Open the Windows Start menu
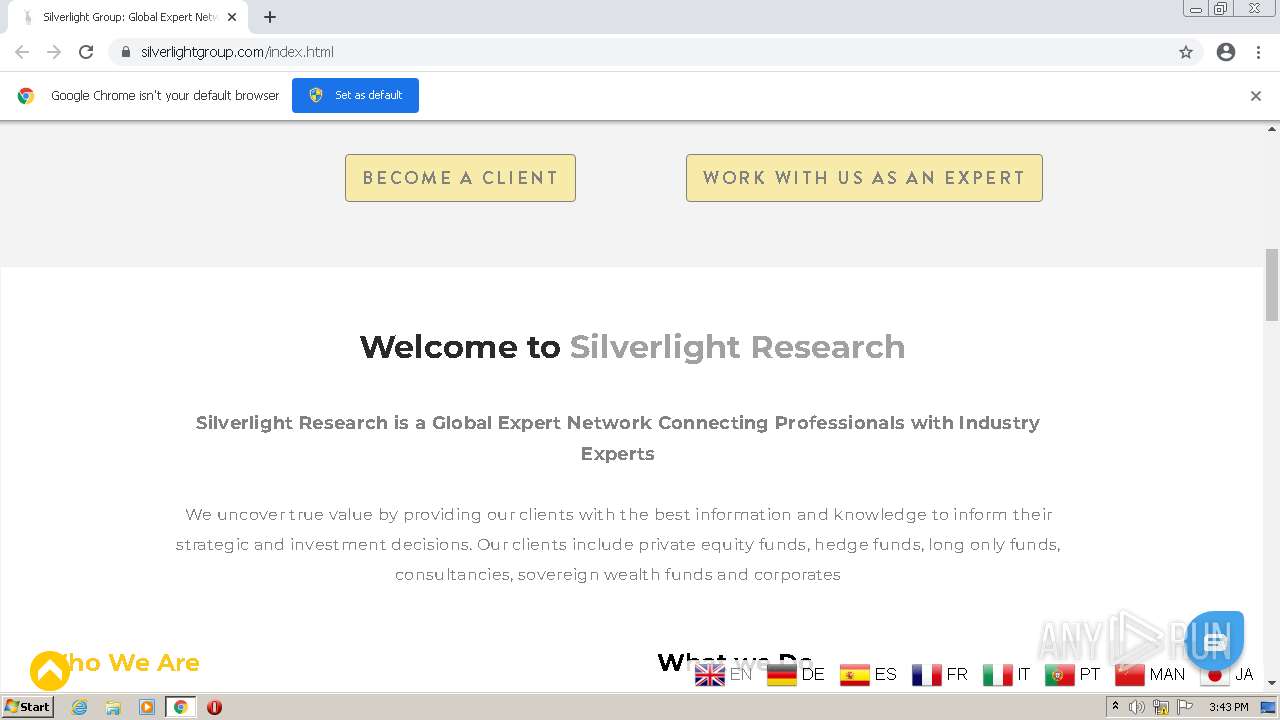1280x720 pixels. tap(28, 706)
